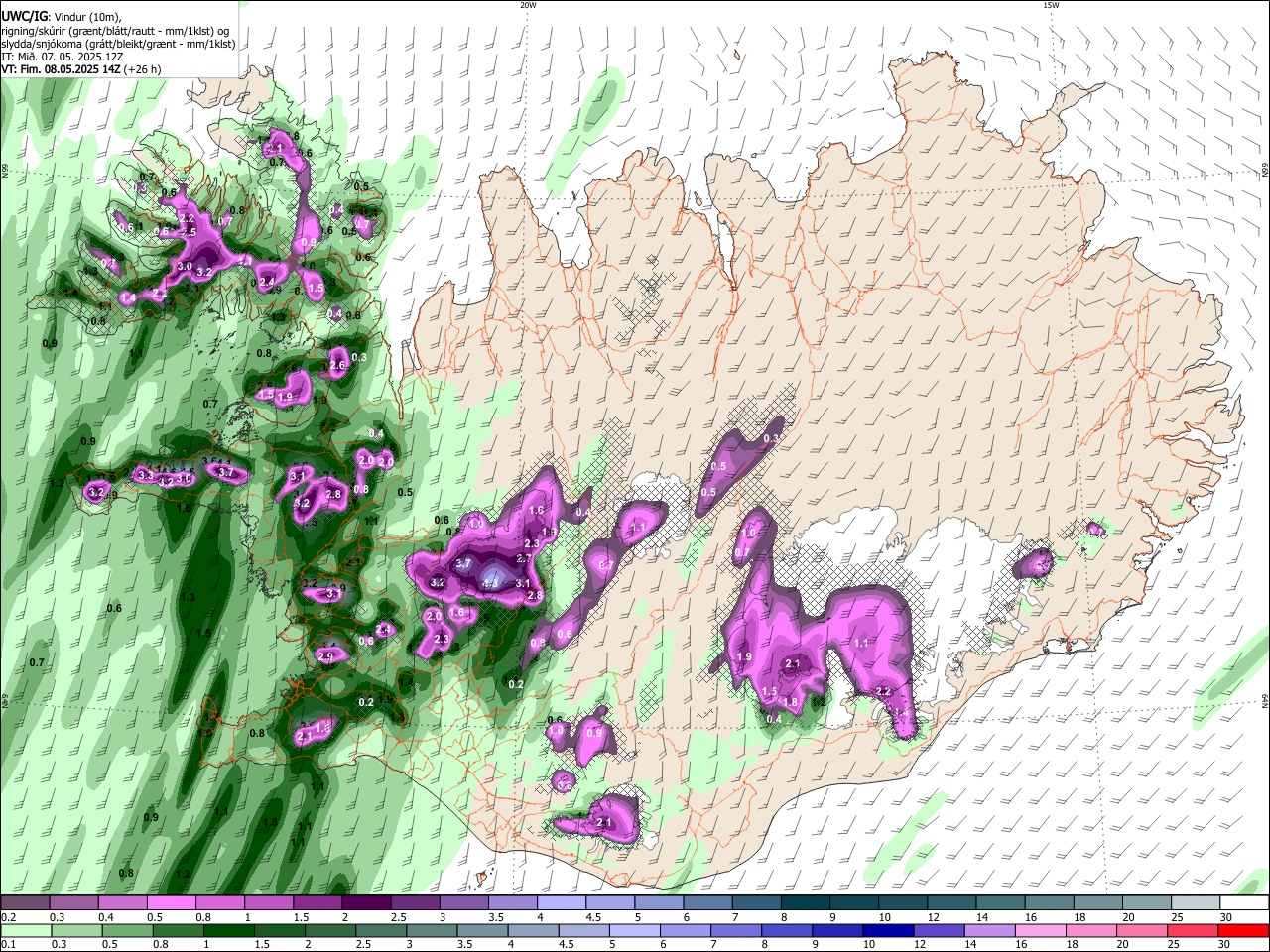The height and width of the screenshot is (952, 1270).
Task: Click the '25' label in the upper legend row
Action: click(x=1177, y=917)
